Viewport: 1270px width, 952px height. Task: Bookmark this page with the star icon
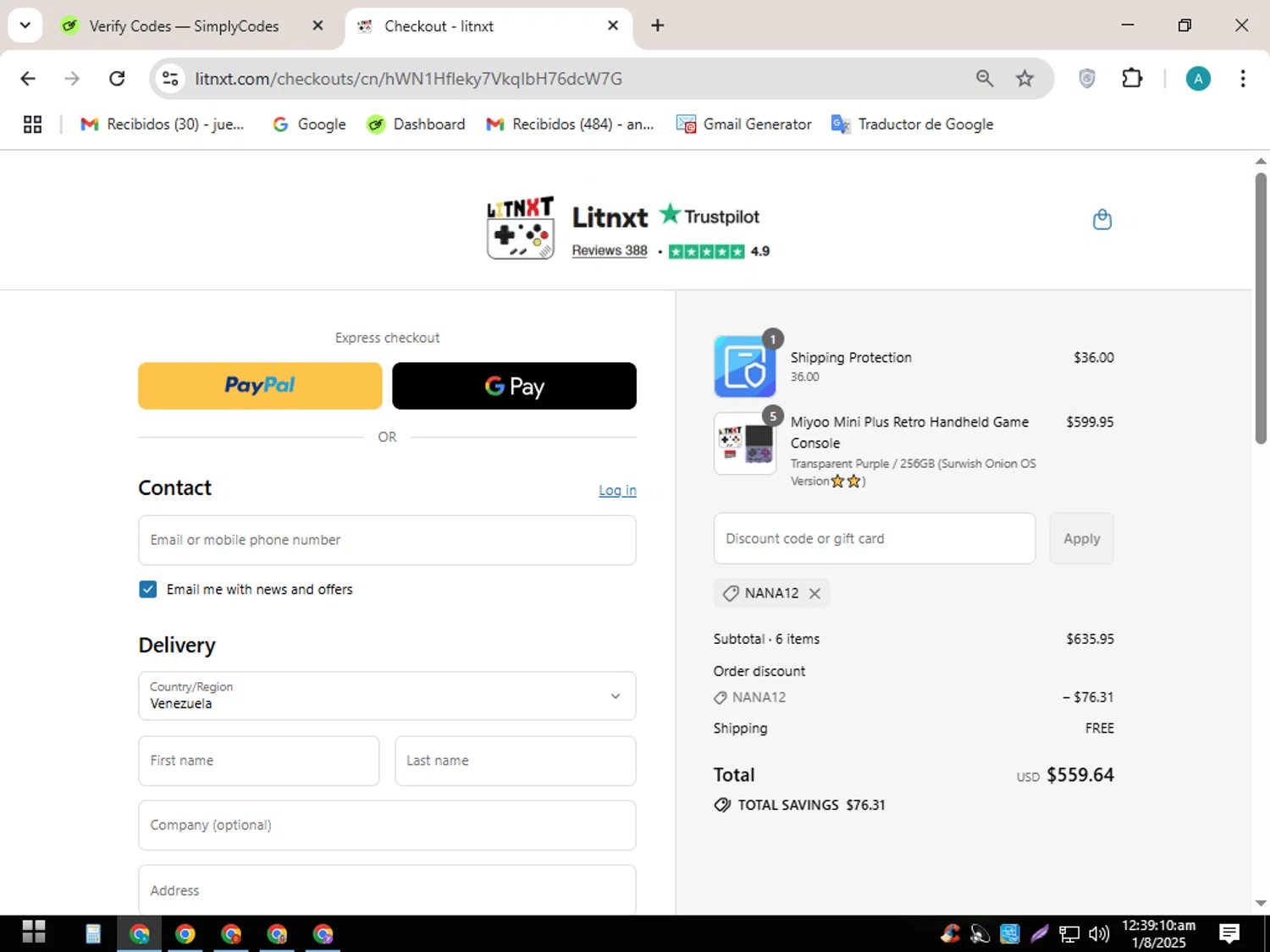[1024, 79]
